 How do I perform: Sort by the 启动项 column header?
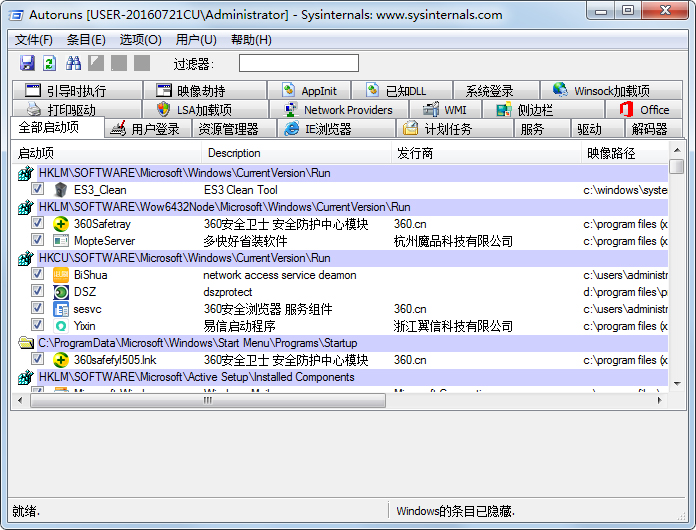click(x=107, y=153)
